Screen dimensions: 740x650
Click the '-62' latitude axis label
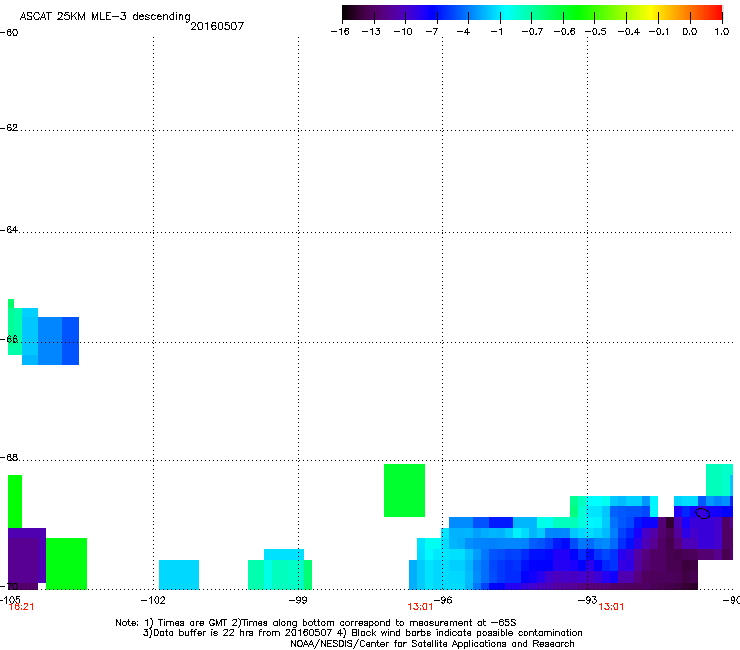click(9, 128)
